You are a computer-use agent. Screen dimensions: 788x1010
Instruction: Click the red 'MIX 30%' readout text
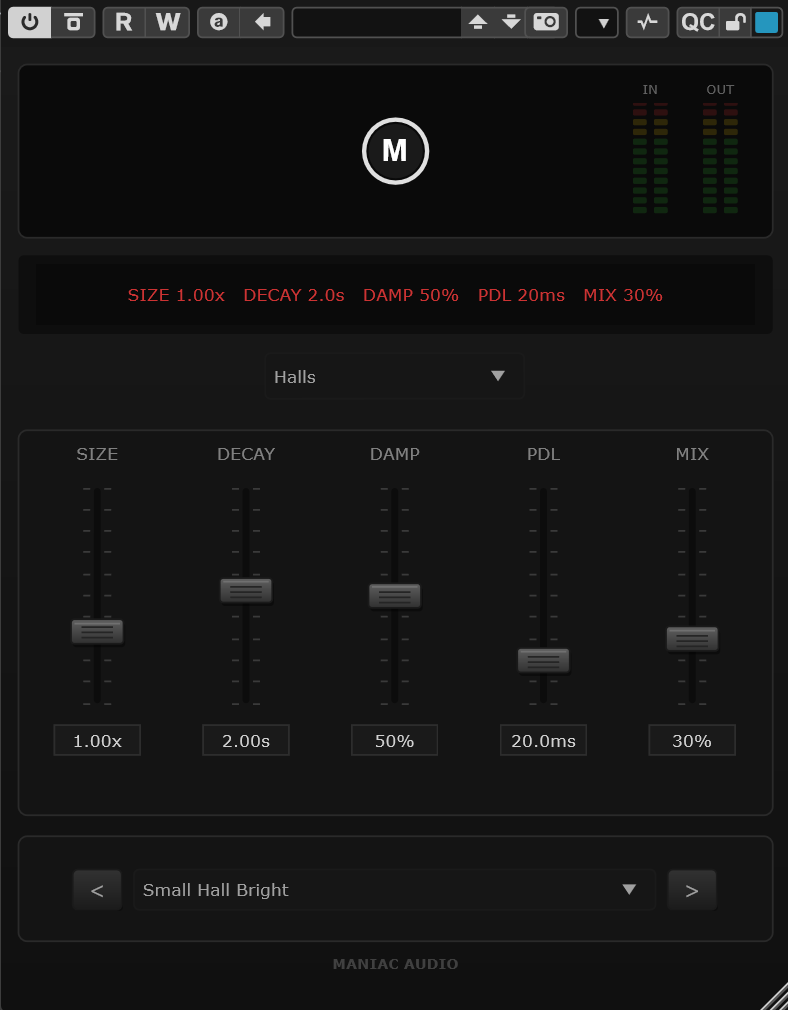click(x=623, y=296)
